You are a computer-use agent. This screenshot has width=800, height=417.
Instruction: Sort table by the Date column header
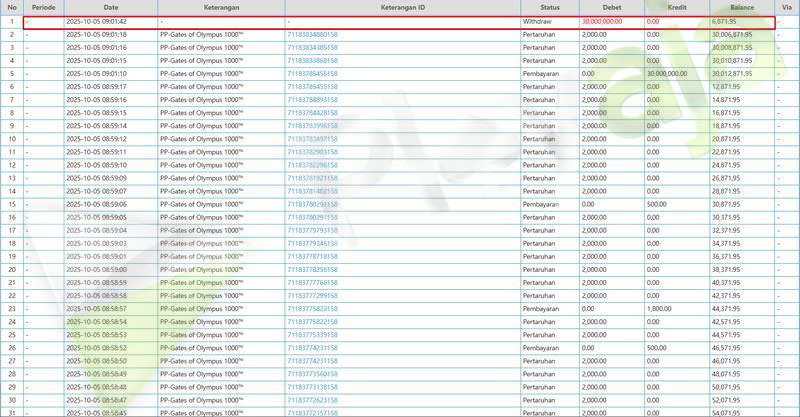(x=109, y=7)
